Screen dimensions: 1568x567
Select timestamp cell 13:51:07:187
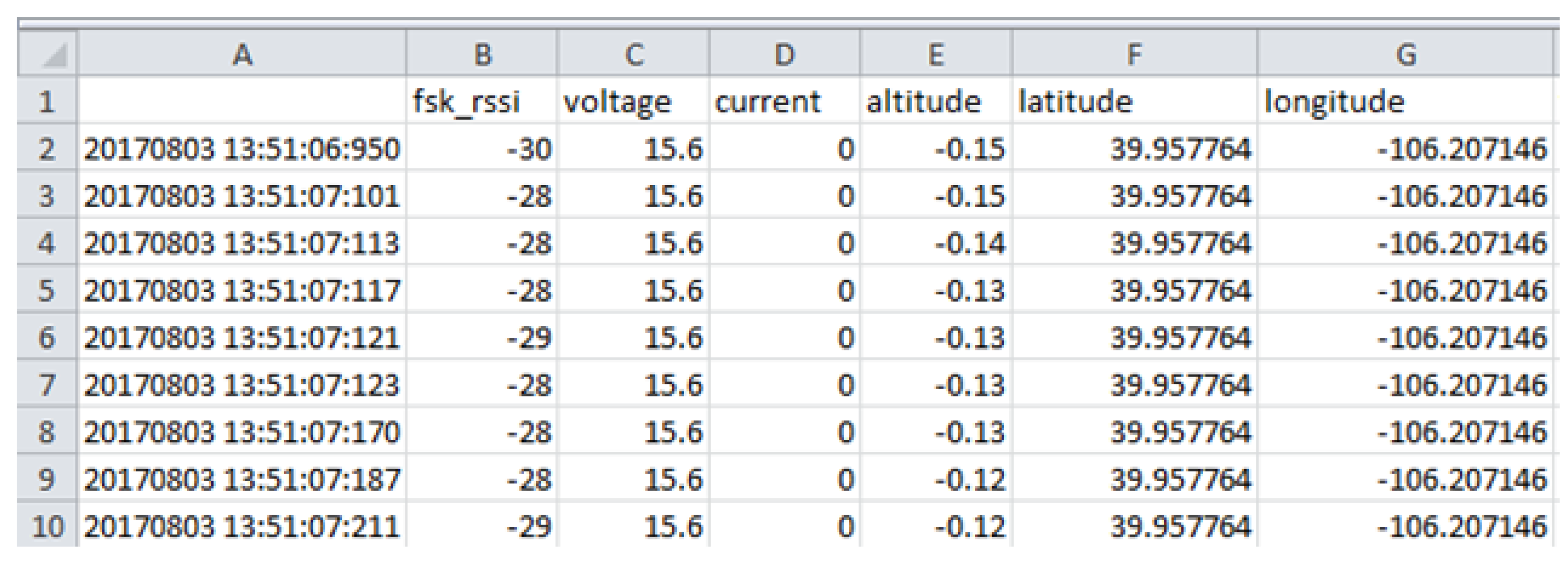pos(242,478)
